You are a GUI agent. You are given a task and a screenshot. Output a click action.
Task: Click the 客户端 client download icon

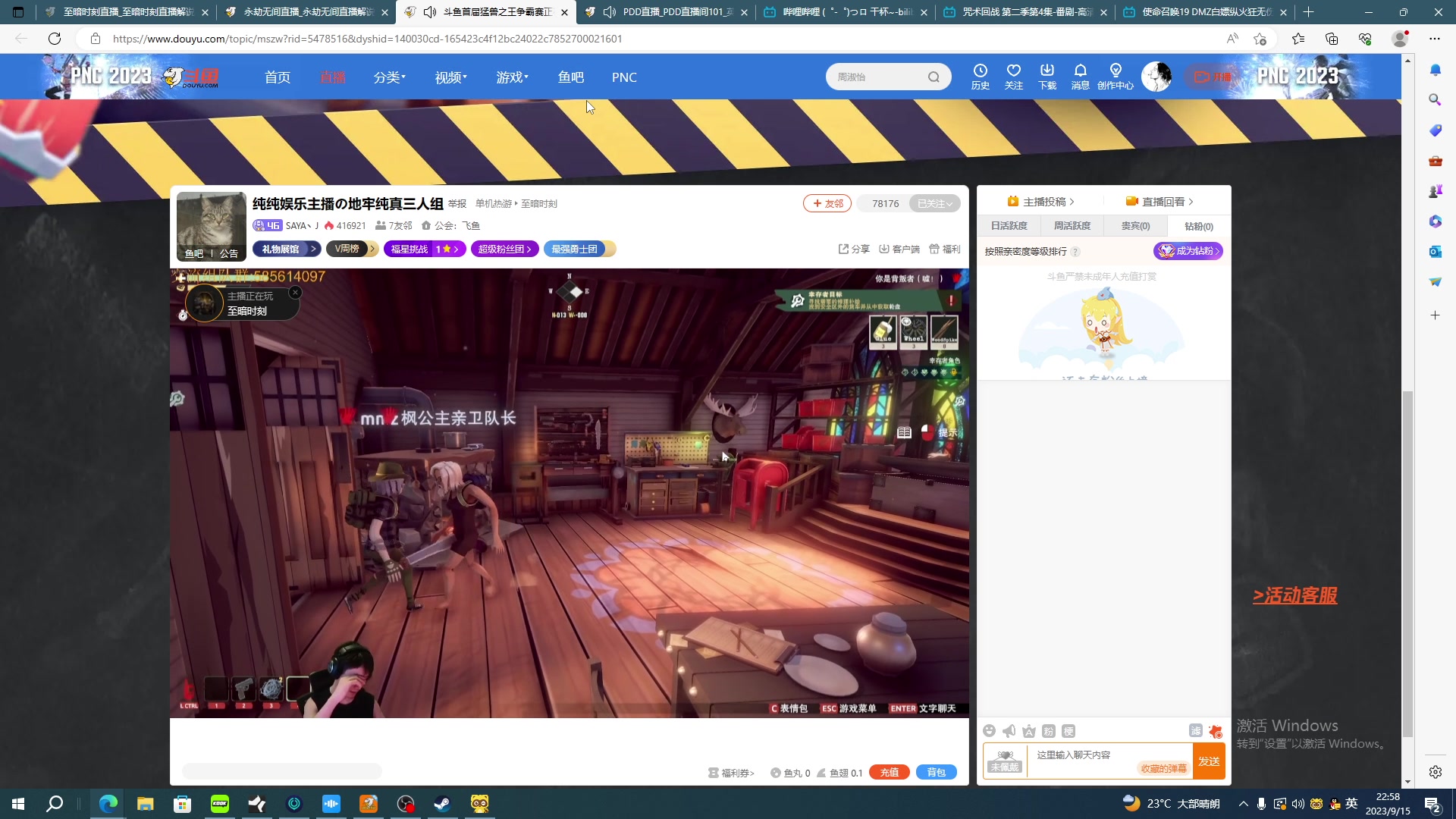coord(899,249)
